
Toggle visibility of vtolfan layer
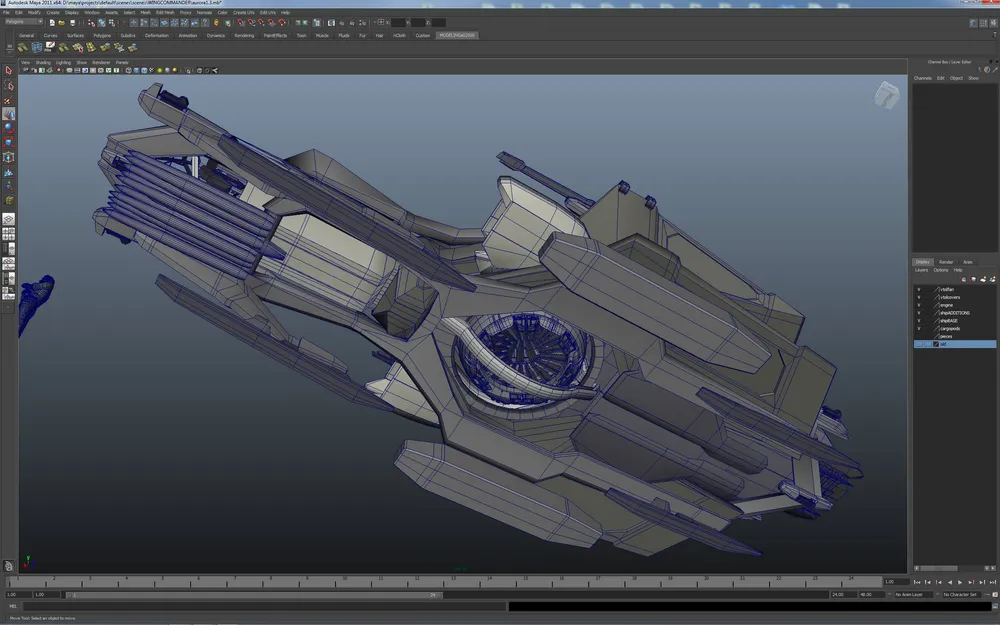pos(919,289)
